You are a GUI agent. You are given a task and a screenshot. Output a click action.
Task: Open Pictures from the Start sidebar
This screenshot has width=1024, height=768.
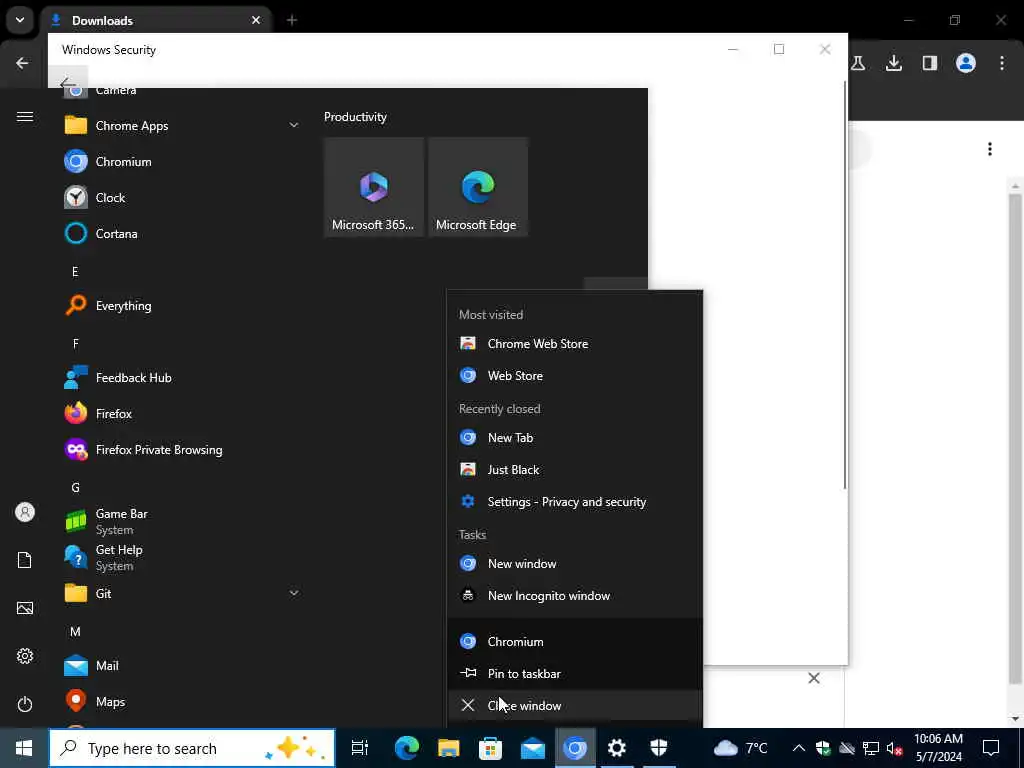coord(25,608)
